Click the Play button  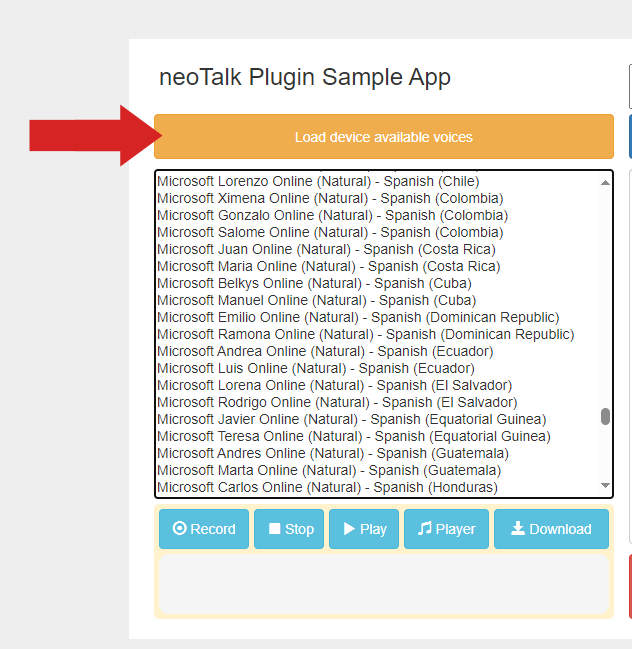(364, 529)
